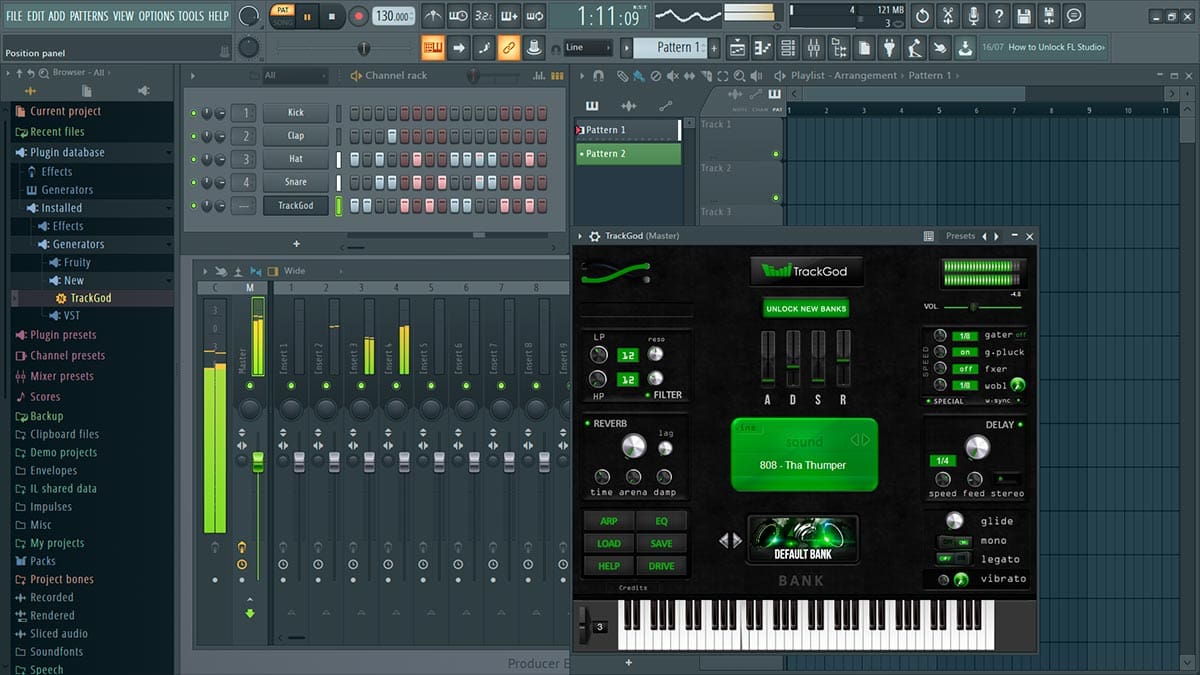The image size is (1200, 675).
Task: Click the Undo history circular arrow icon
Action: click(x=922, y=16)
